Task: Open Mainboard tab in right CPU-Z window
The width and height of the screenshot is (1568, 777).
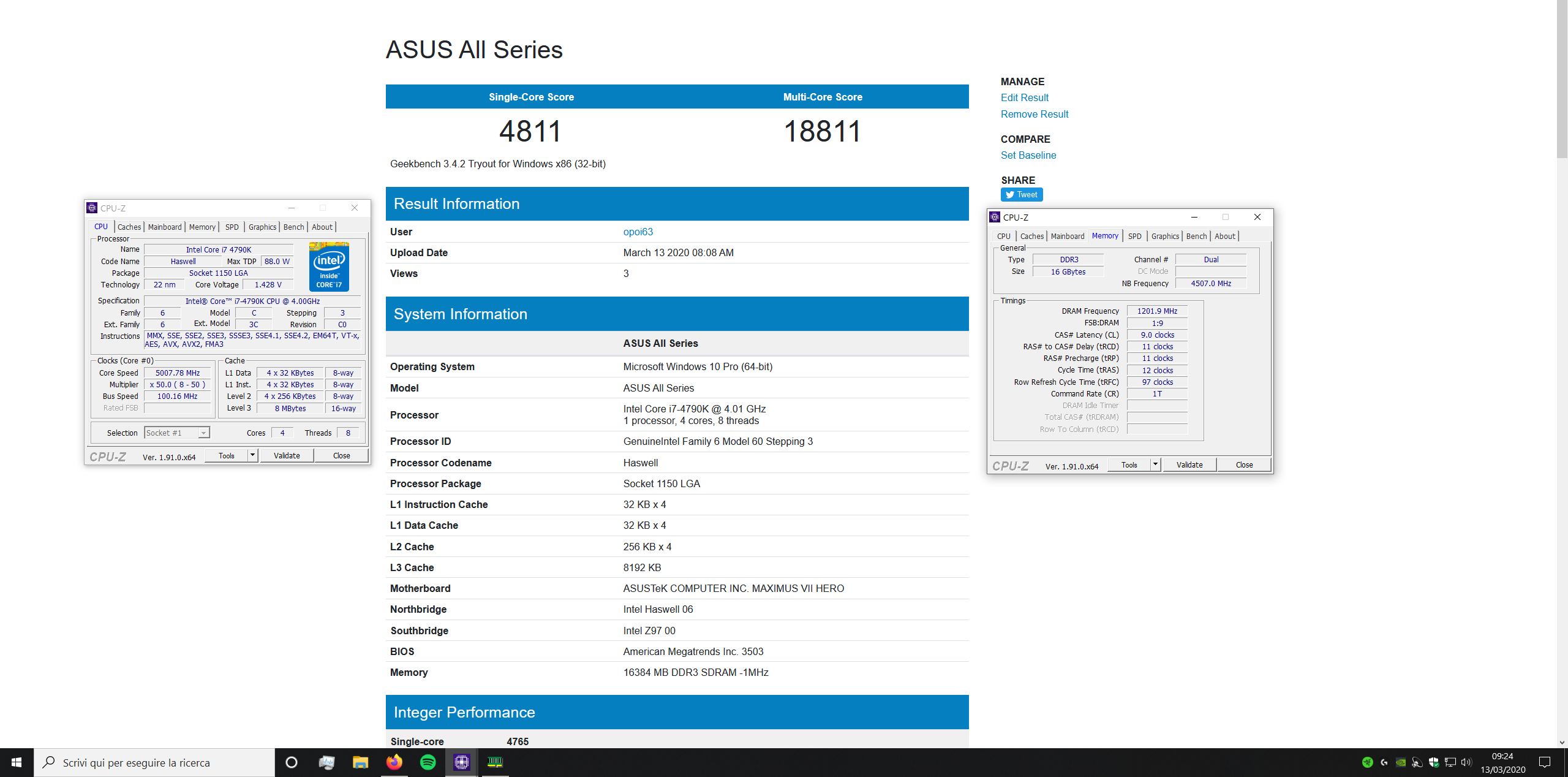Action: (1068, 236)
